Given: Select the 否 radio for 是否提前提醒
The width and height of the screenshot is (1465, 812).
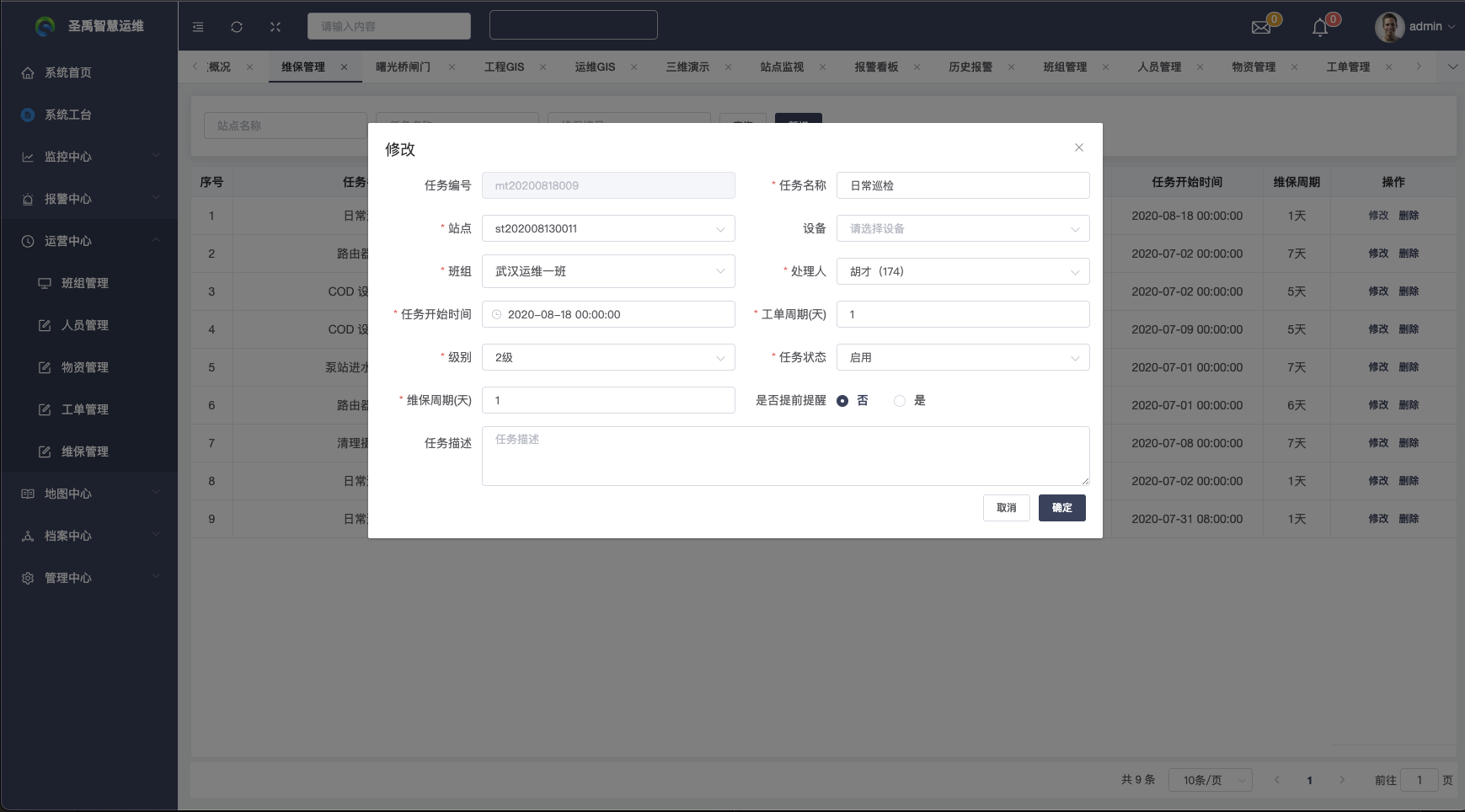Looking at the screenshot, I should [x=842, y=401].
